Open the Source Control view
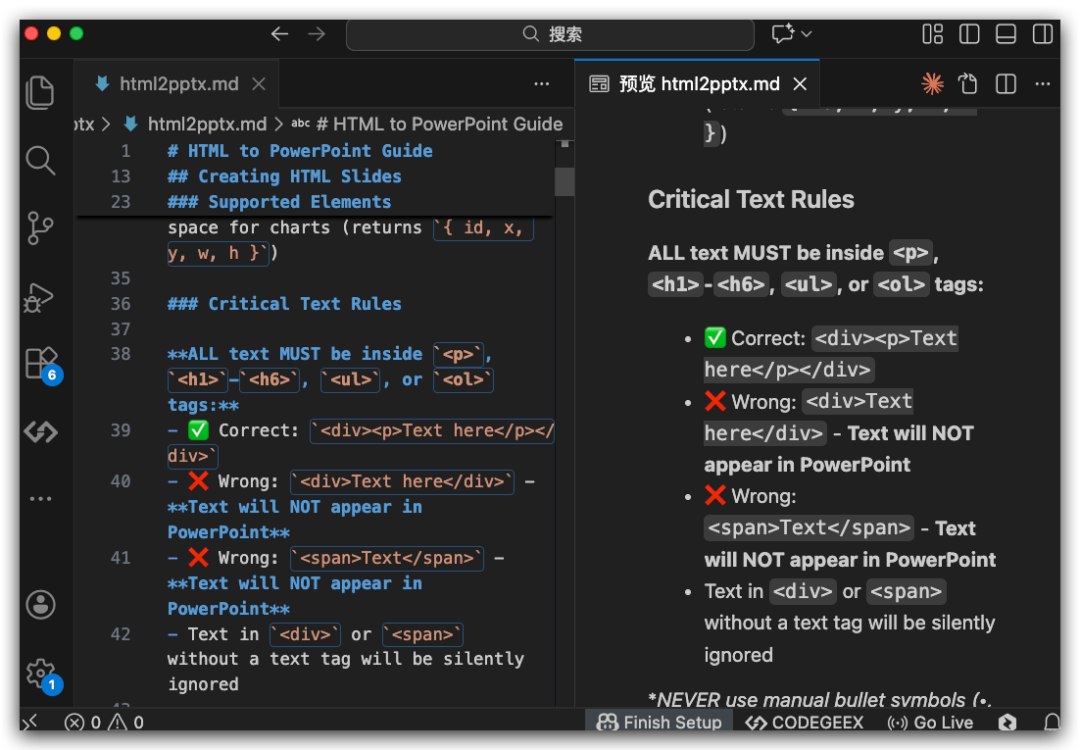Viewport: 1080px width, 750px height. (40, 228)
